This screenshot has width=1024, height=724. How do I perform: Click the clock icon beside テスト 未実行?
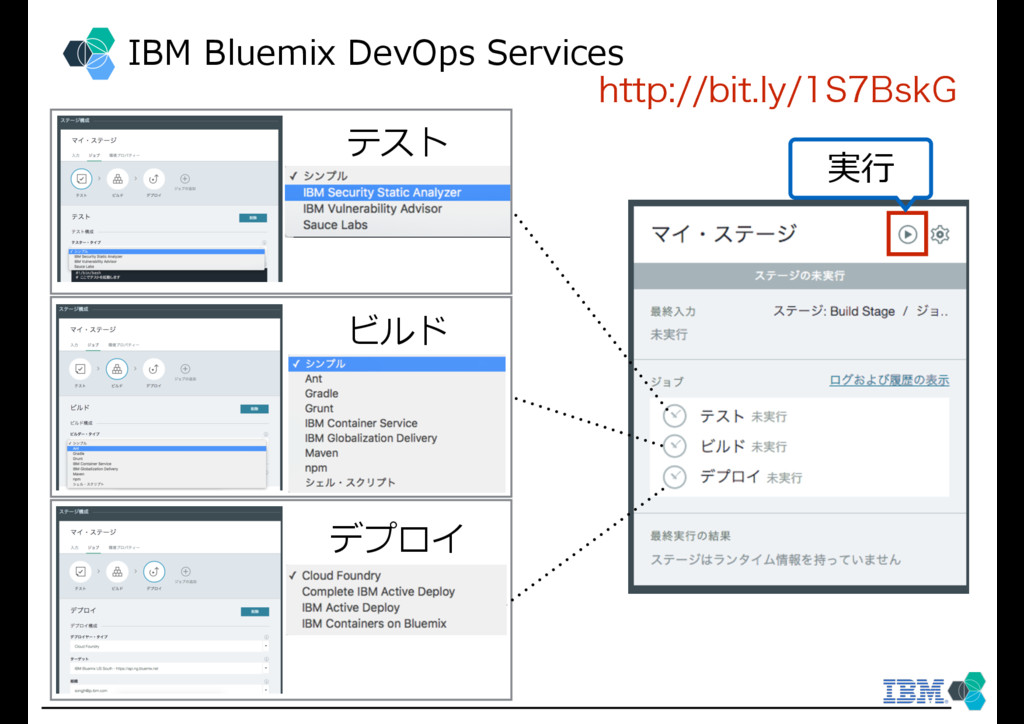point(675,416)
